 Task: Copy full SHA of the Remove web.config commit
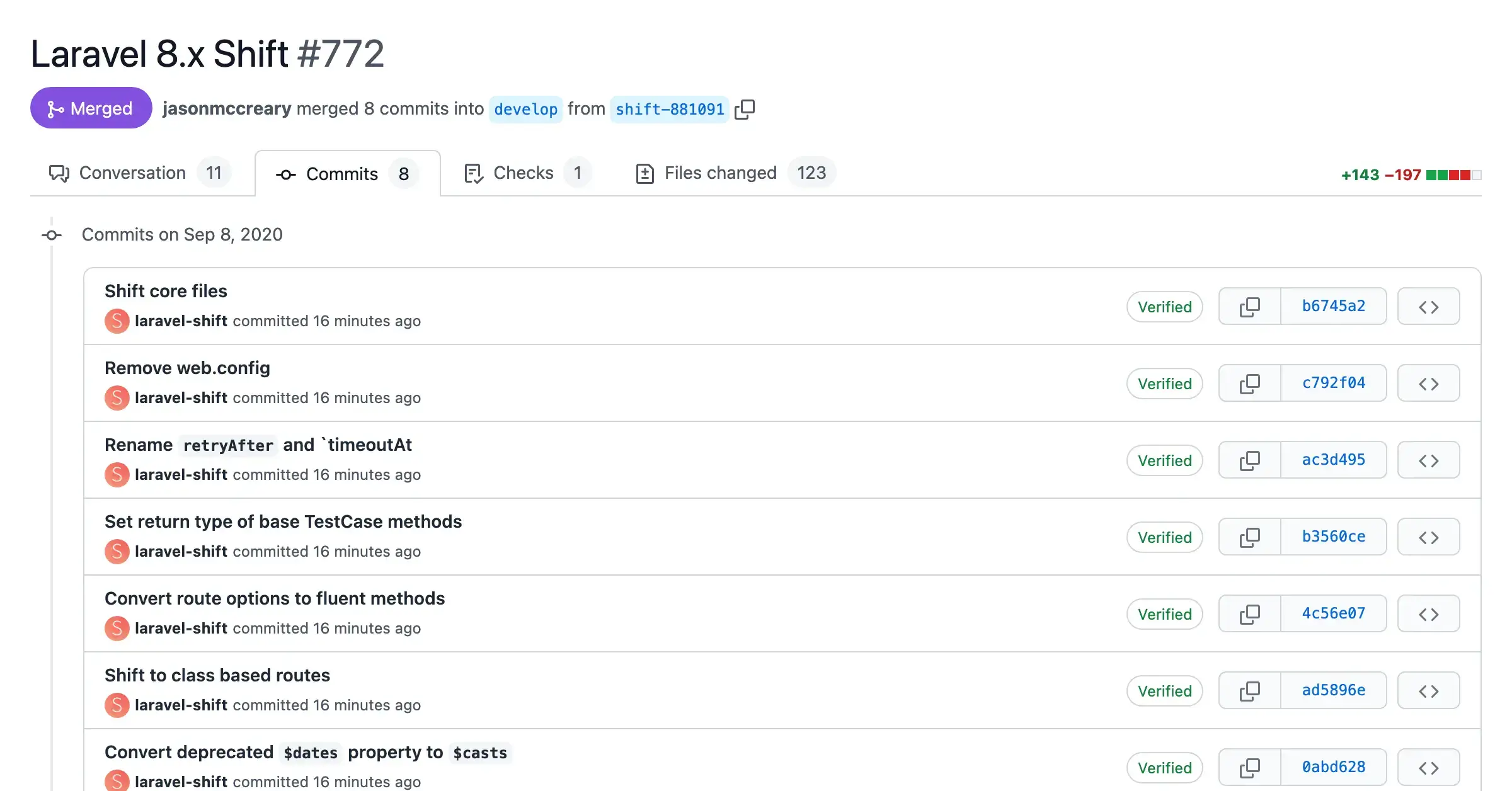tap(1249, 383)
